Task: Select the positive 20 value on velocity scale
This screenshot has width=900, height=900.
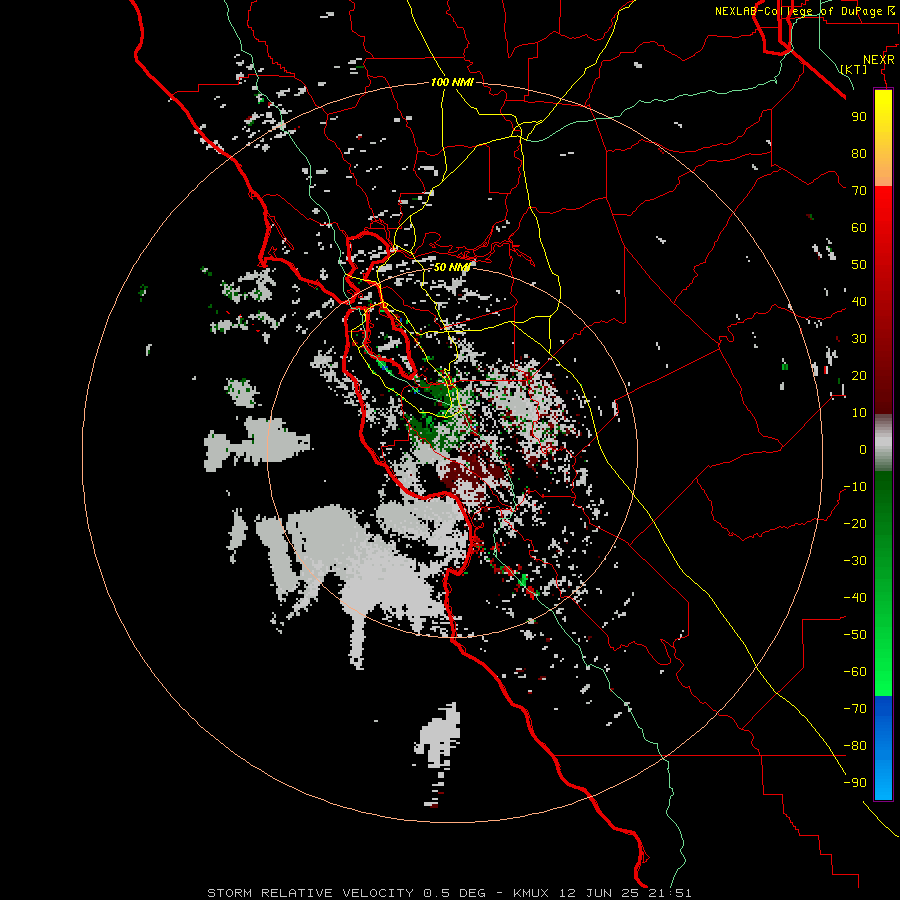Action: (859, 375)
